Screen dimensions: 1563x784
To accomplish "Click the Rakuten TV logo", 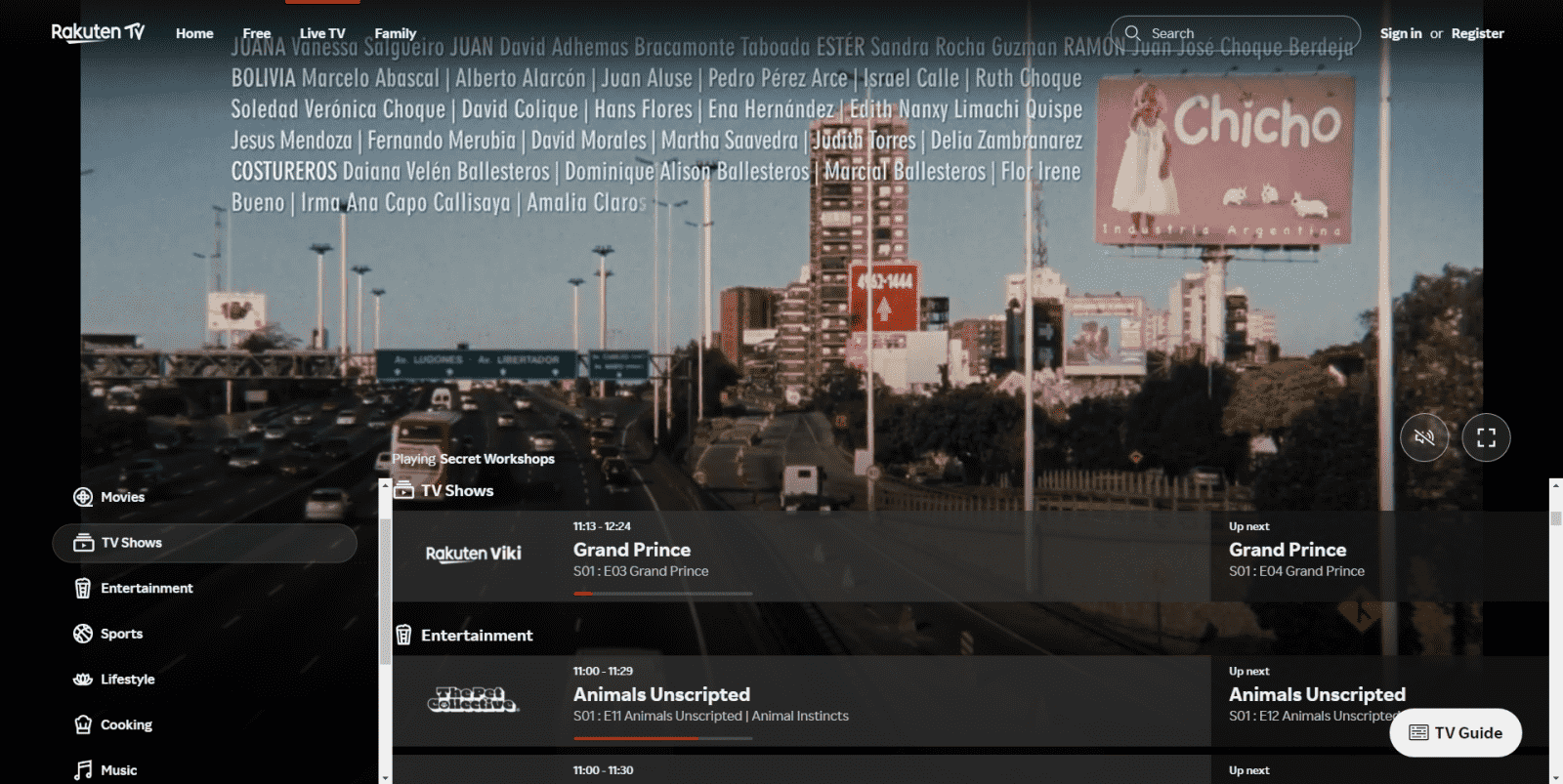I will click(x=98, y=32).
